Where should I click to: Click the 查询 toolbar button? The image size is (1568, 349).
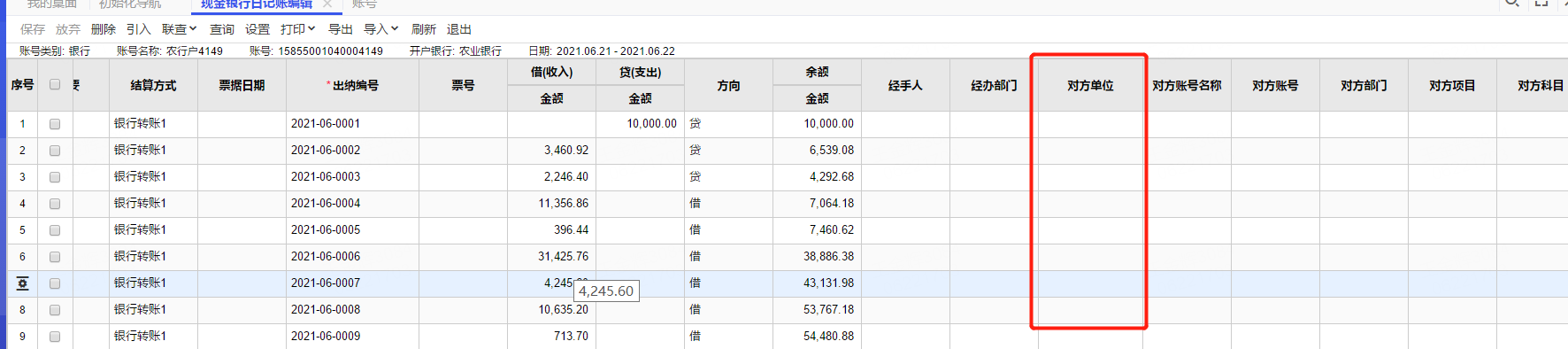pos(222,29)
